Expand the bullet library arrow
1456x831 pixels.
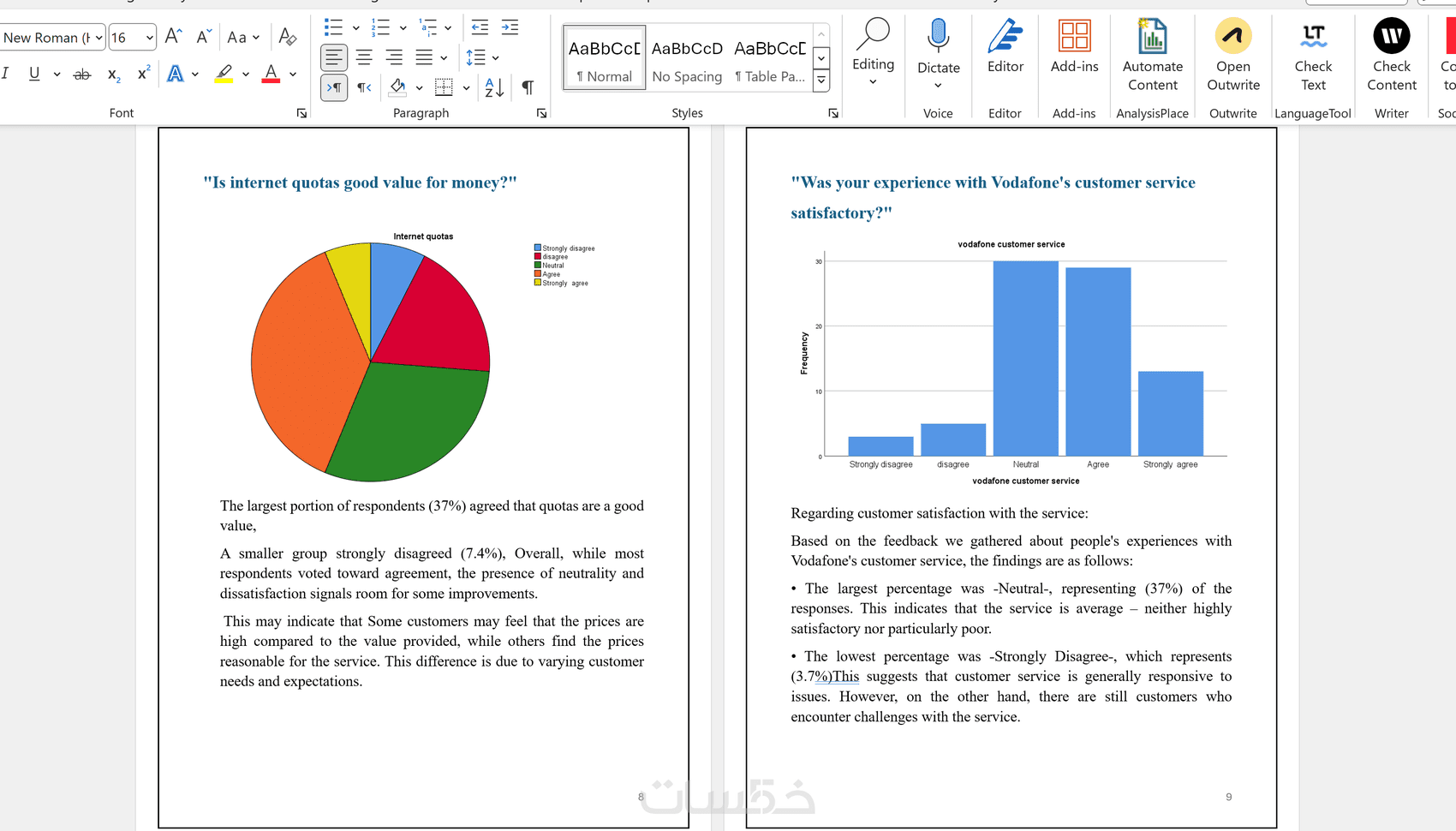point(356,27)
